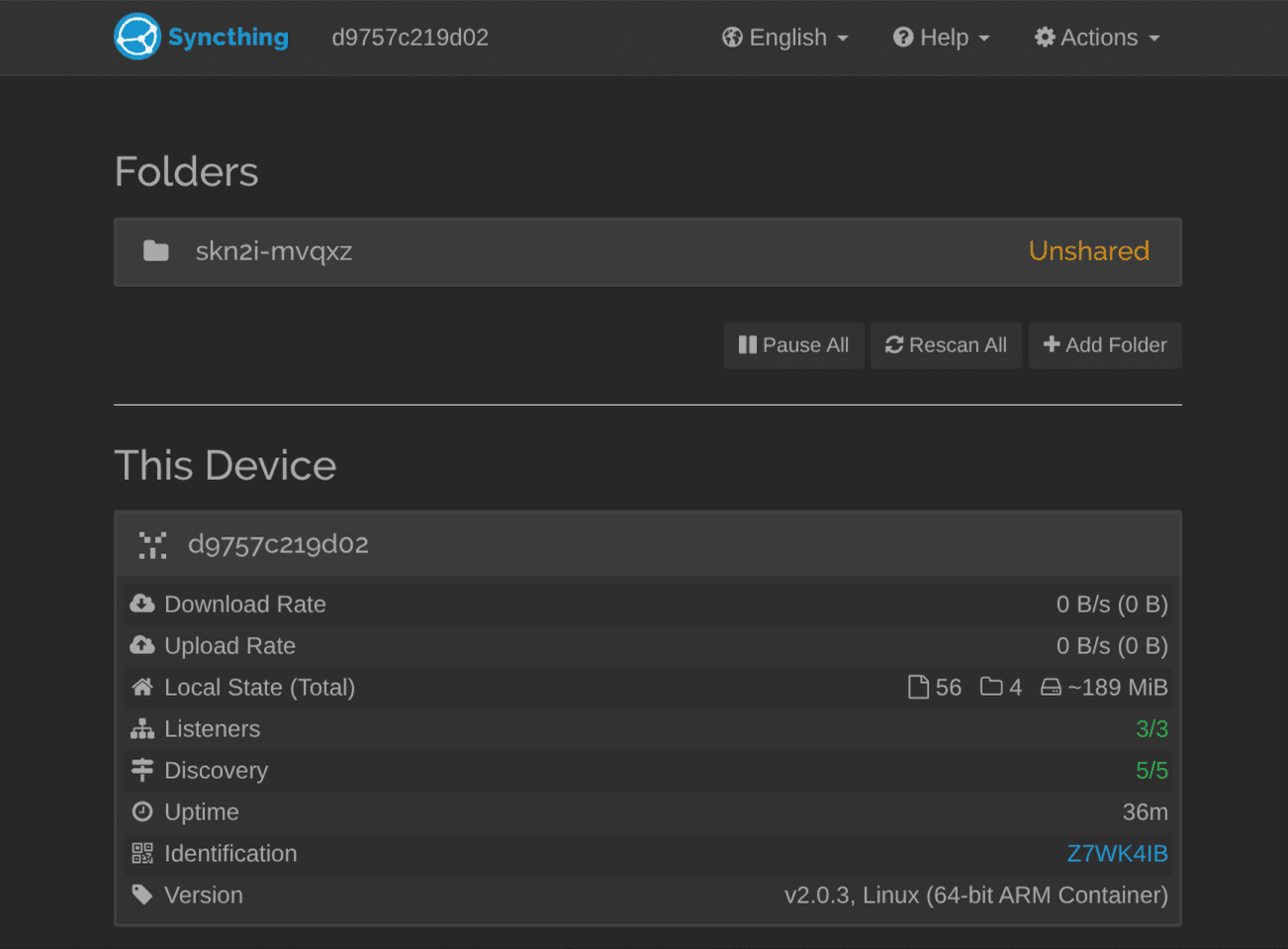Screen dimensions: 1288x949
Task: Click the Download Rate cloud icon
Action: (142, 604)
